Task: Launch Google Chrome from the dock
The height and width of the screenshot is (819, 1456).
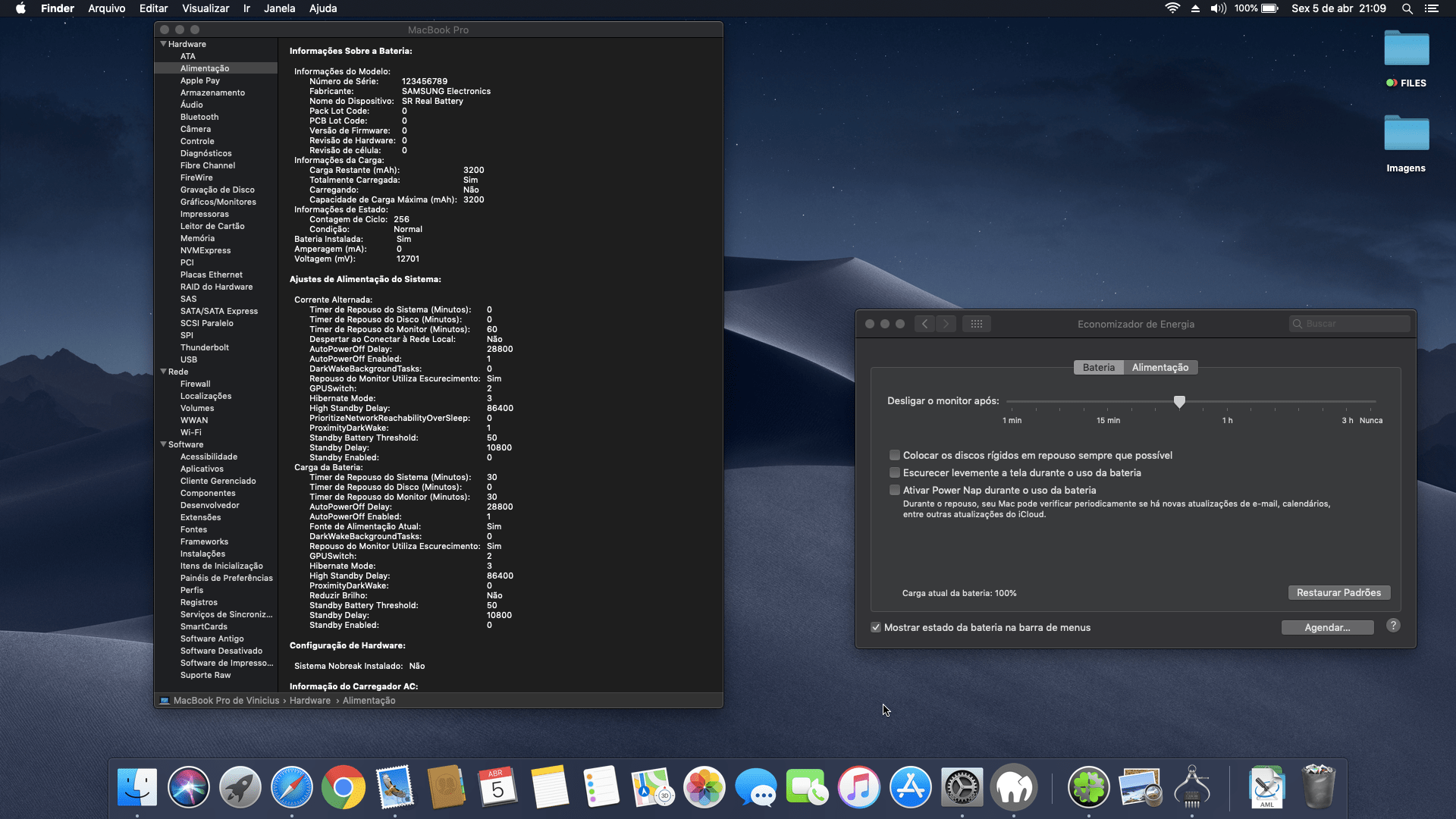Action: coord(343,788)
